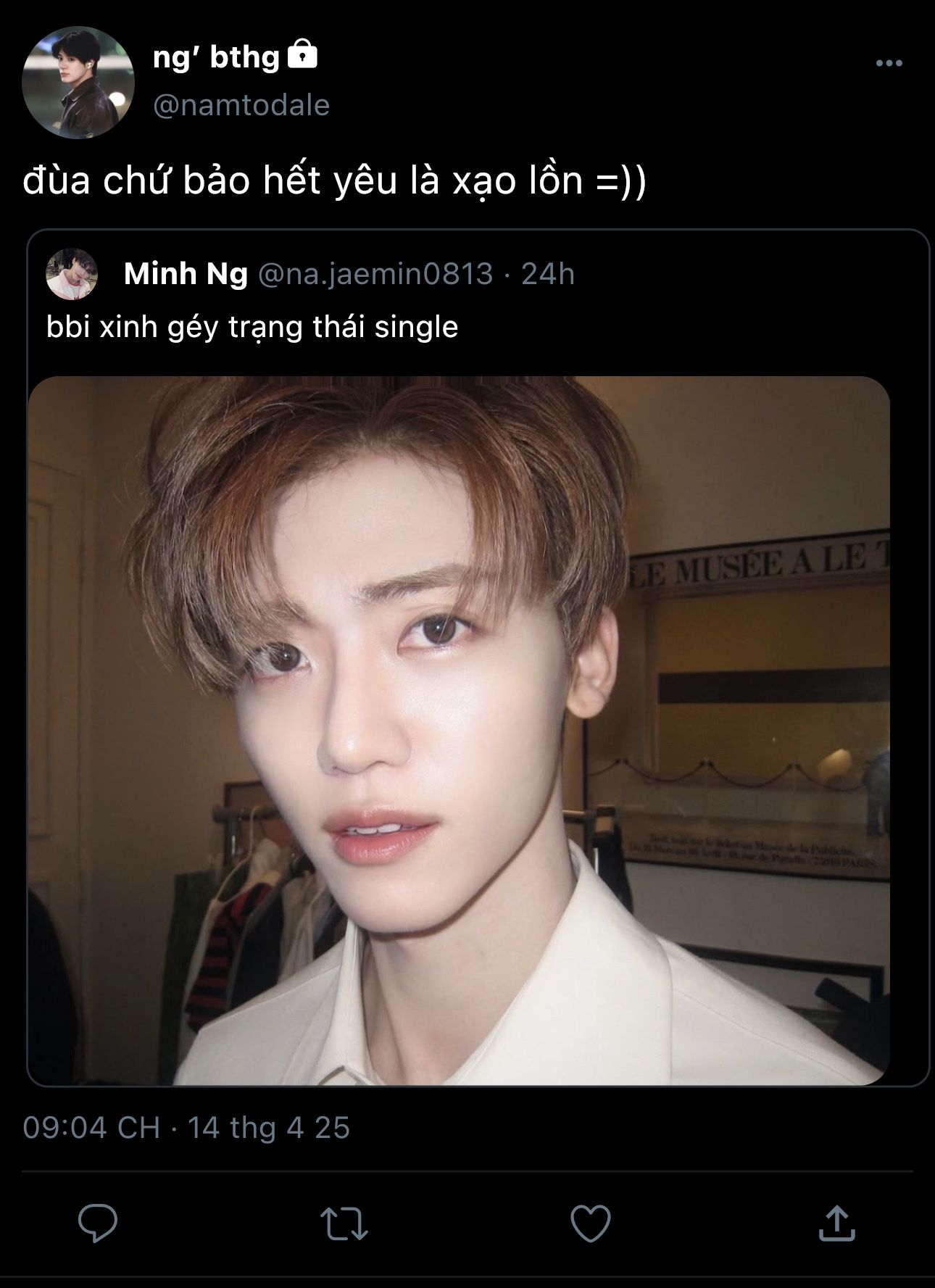The image size is (935, 1288).
Task: Open Minh Ng's small profile avatar
Action: click(72, 274)
